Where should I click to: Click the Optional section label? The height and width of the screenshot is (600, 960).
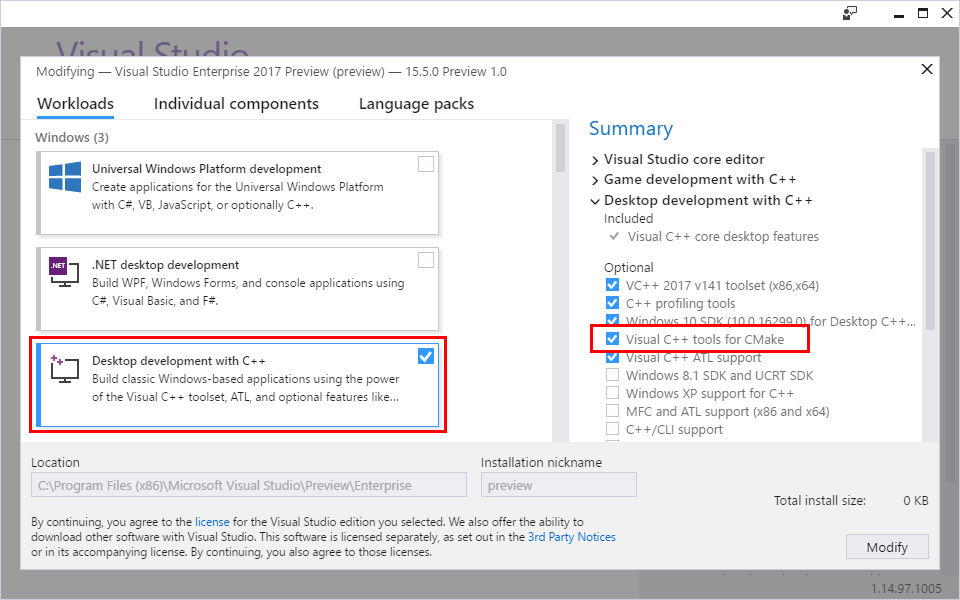pyautogui.click(x=628, y=268)
